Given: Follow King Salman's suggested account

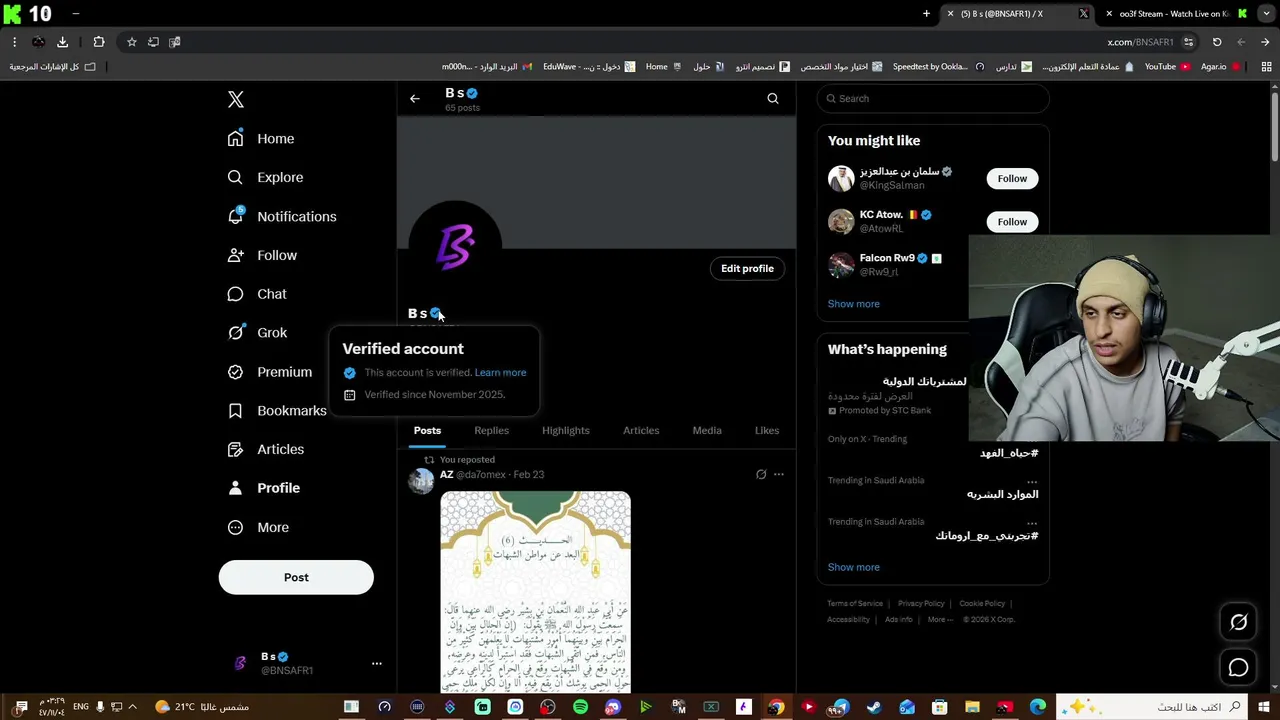Looking at the screenshot, I should point(1012,179).
